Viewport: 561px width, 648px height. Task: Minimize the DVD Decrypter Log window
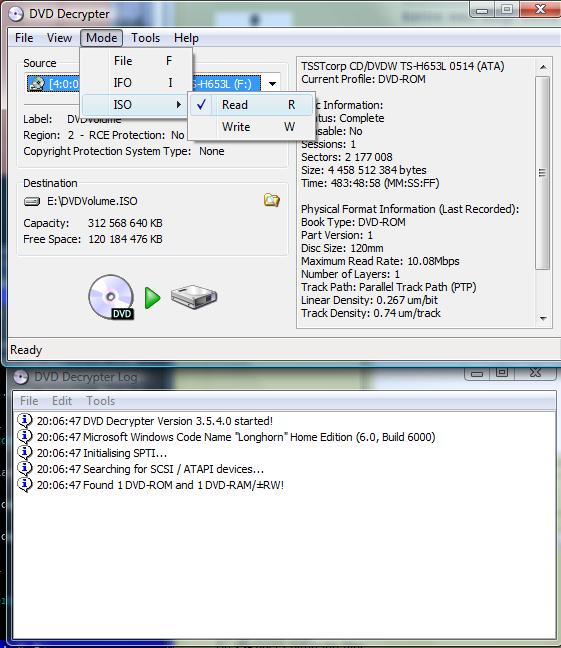477,374
